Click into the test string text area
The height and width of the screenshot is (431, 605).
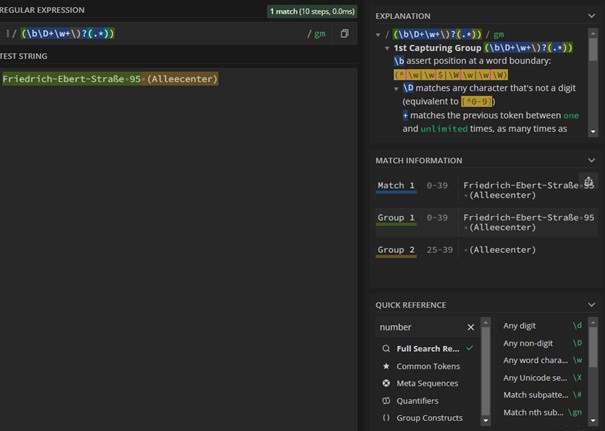point(178,247)
